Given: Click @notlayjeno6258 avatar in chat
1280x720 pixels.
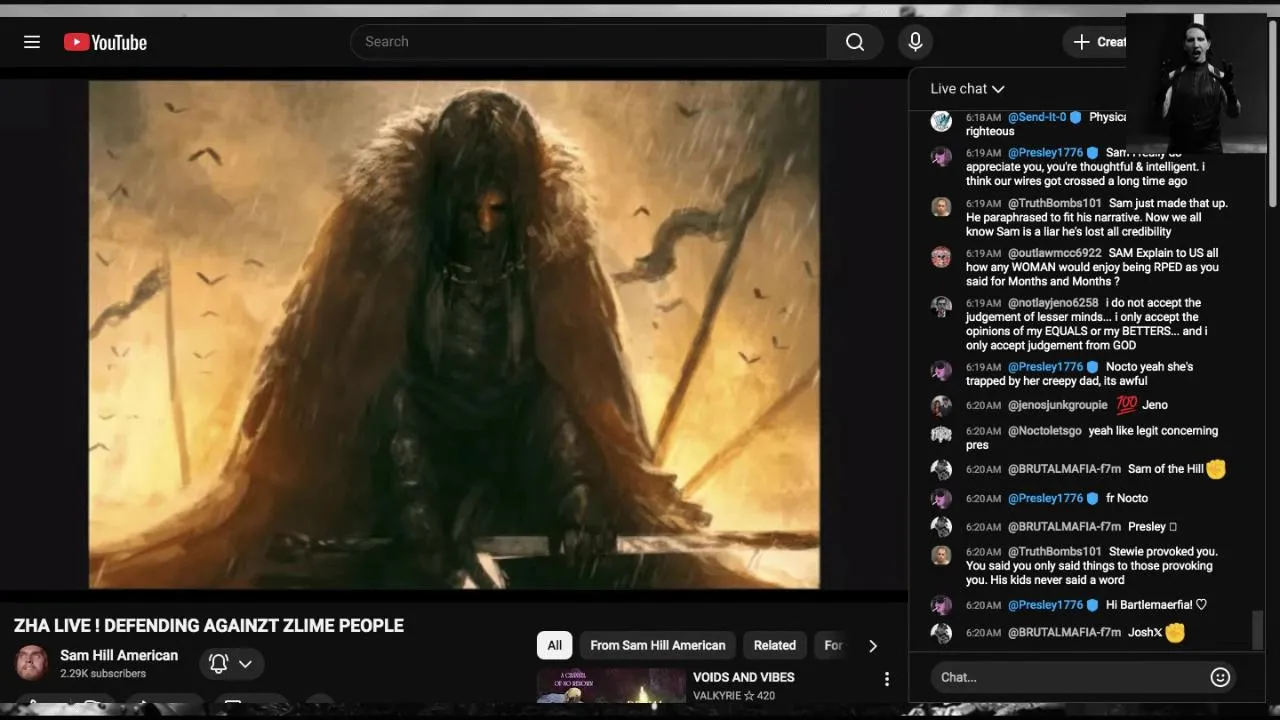Looking at the screenshot, I should [941, 307].
